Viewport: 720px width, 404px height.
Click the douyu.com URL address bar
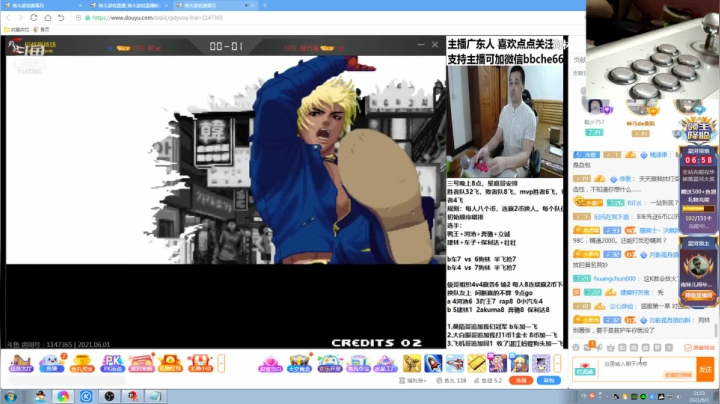coord(157,17)
